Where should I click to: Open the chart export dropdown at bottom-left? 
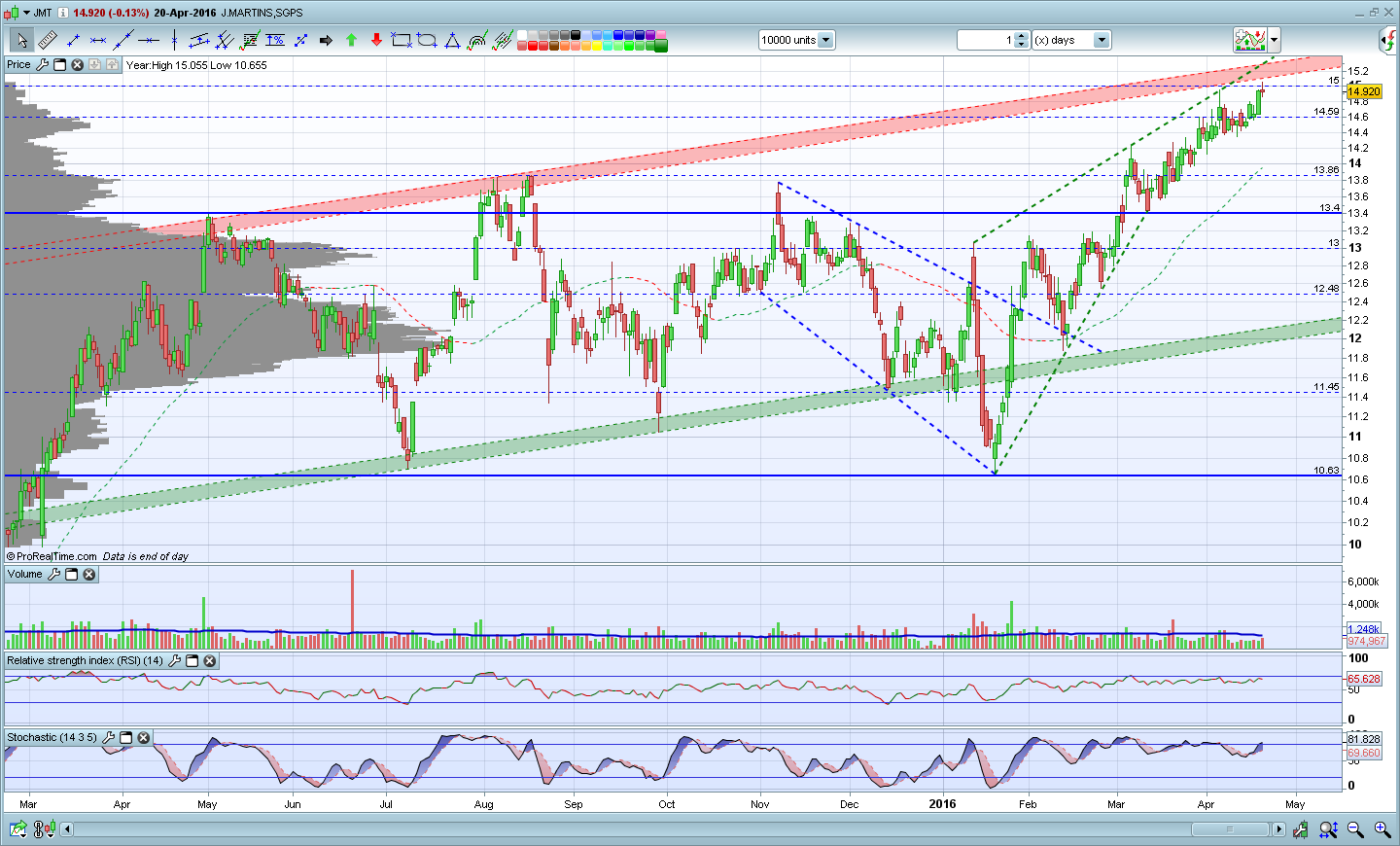(x=17, y=829)
